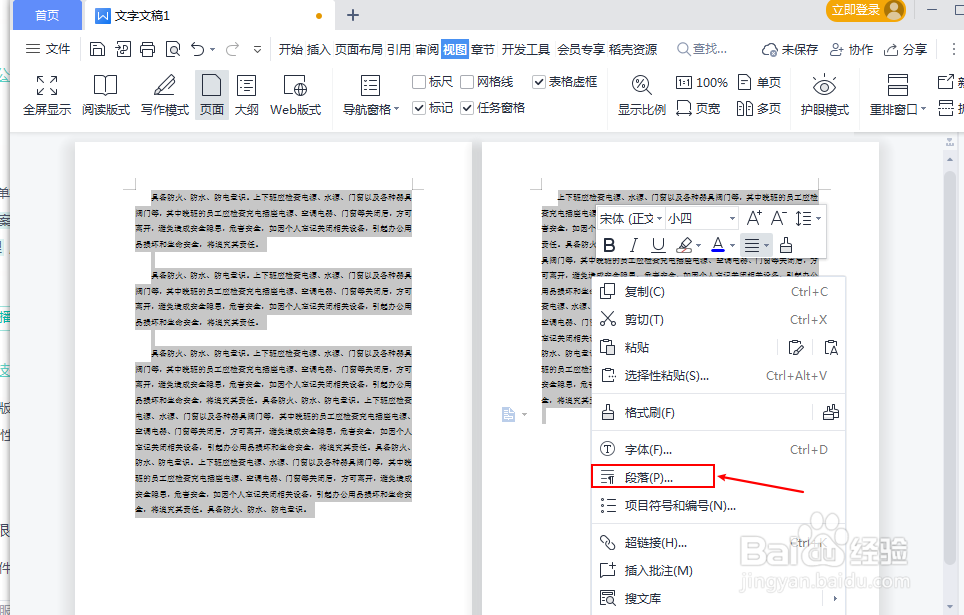Screen dimensions: 964x615
Task: Select Page width (页宽) zoom
Action: 698,109
